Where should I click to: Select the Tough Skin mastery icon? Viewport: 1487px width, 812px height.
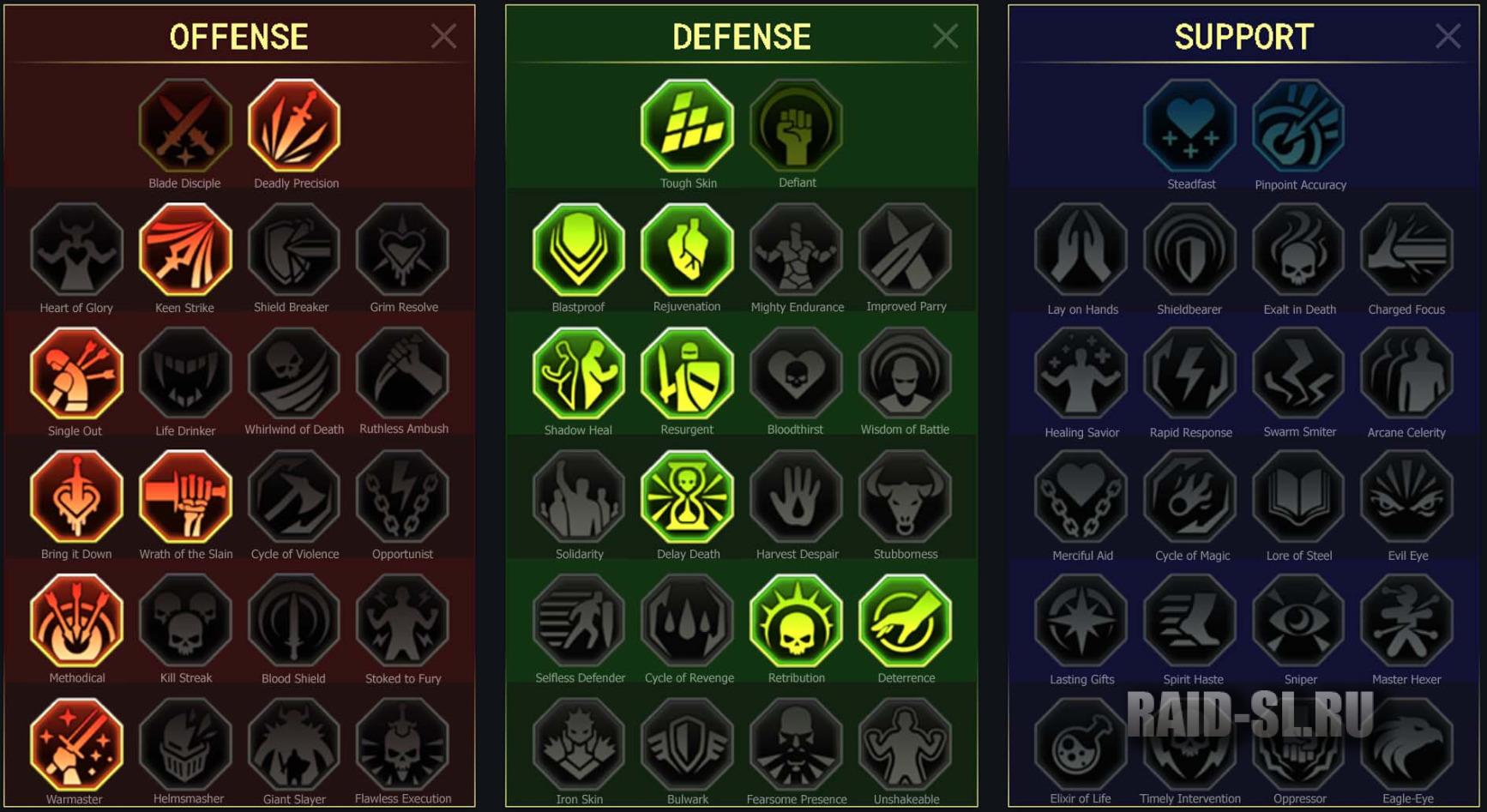687,126
